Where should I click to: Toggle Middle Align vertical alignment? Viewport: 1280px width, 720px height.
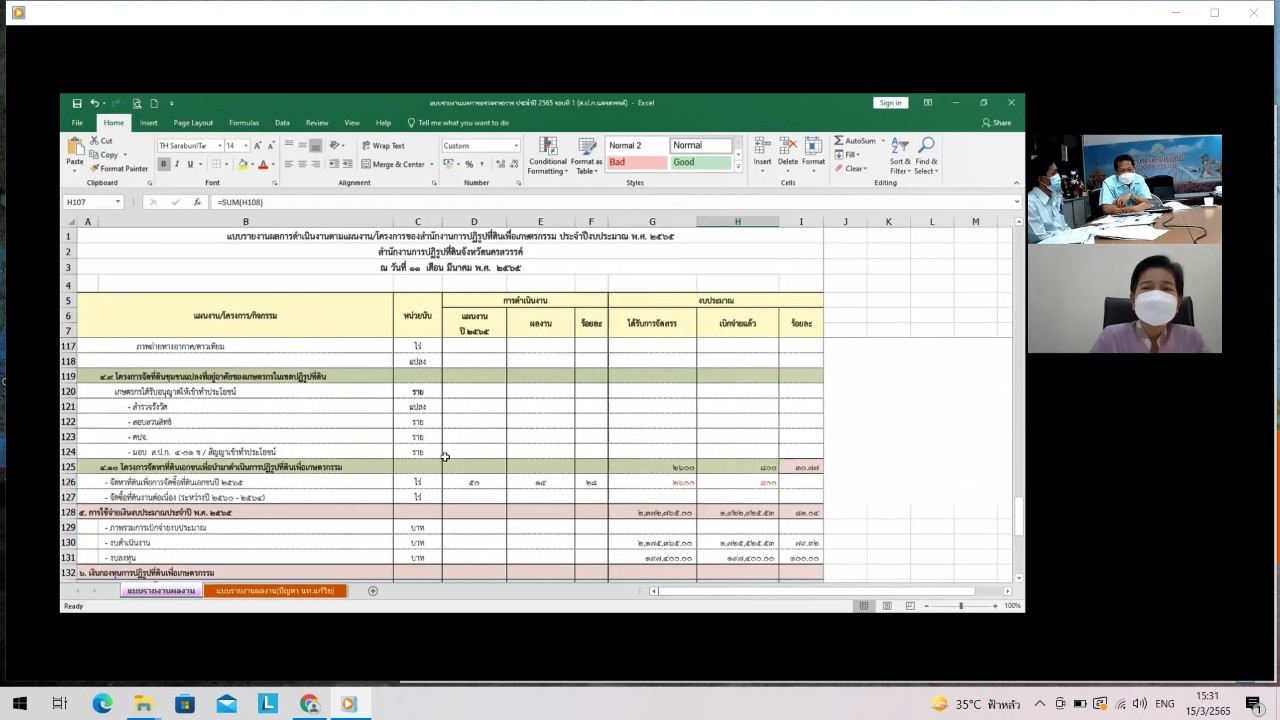(x=302, y=146)
